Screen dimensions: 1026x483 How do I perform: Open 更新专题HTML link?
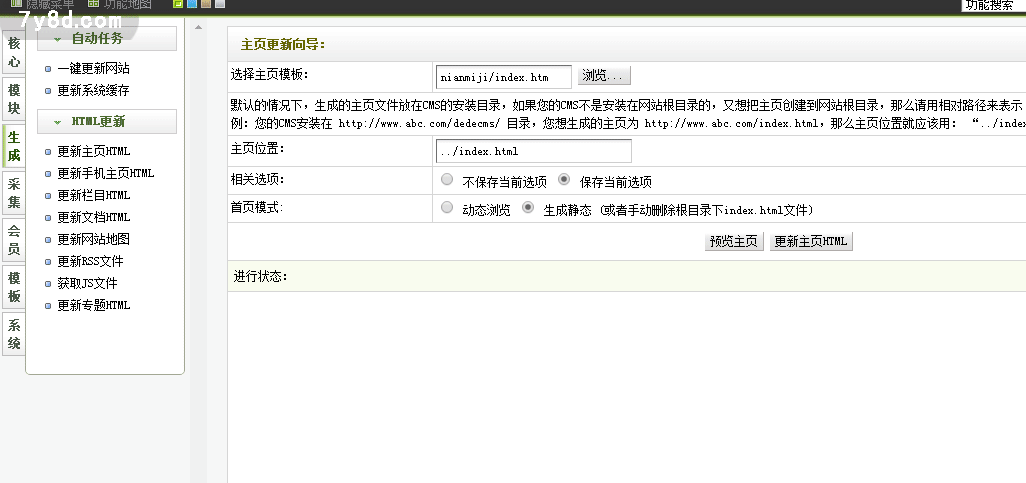click(x=94, y=306)
